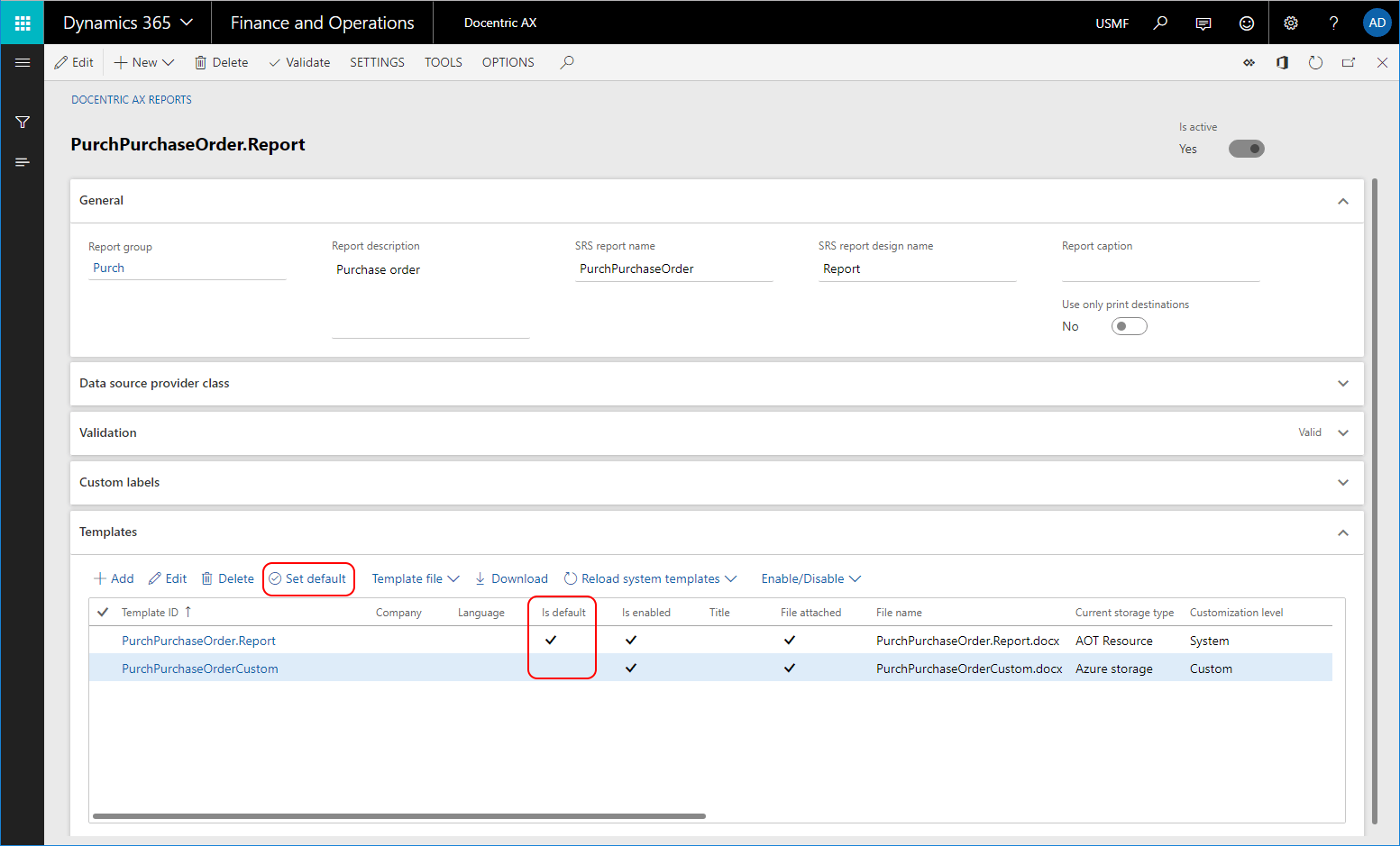Image resolution: width=1400 pixels, height=846 pixels.
Task: Click the Report description text field
Action: point(430,297)
